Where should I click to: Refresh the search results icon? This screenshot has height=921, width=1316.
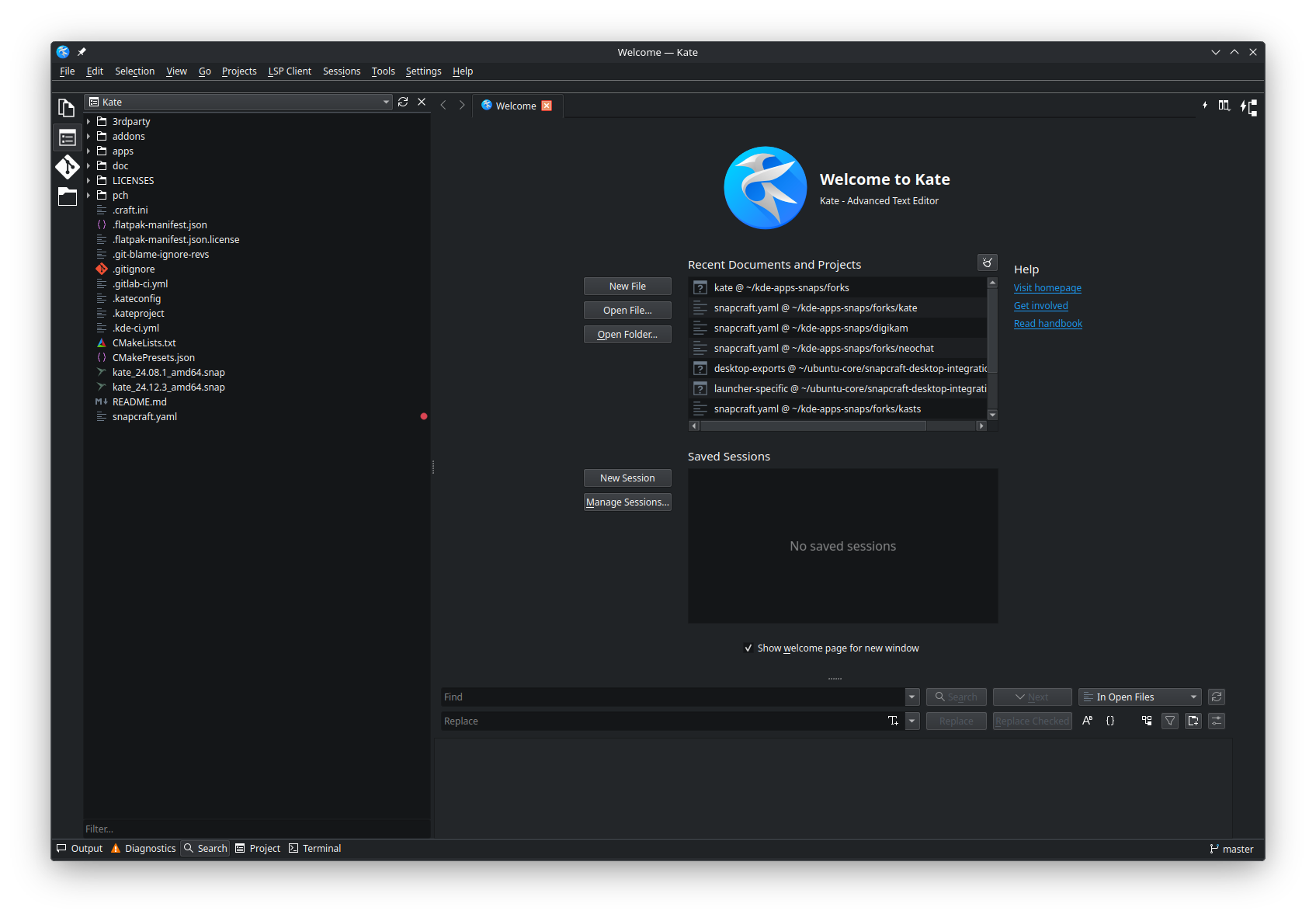point(1217,697)
